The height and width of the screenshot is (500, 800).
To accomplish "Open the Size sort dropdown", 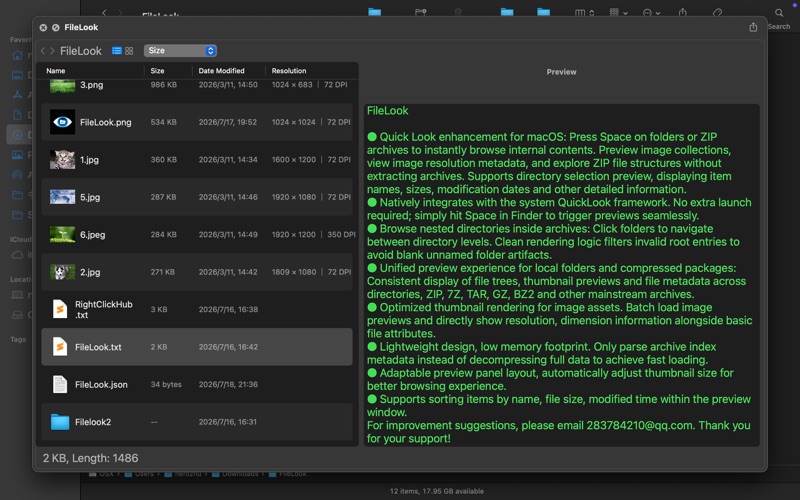I will tap(180, 51).
